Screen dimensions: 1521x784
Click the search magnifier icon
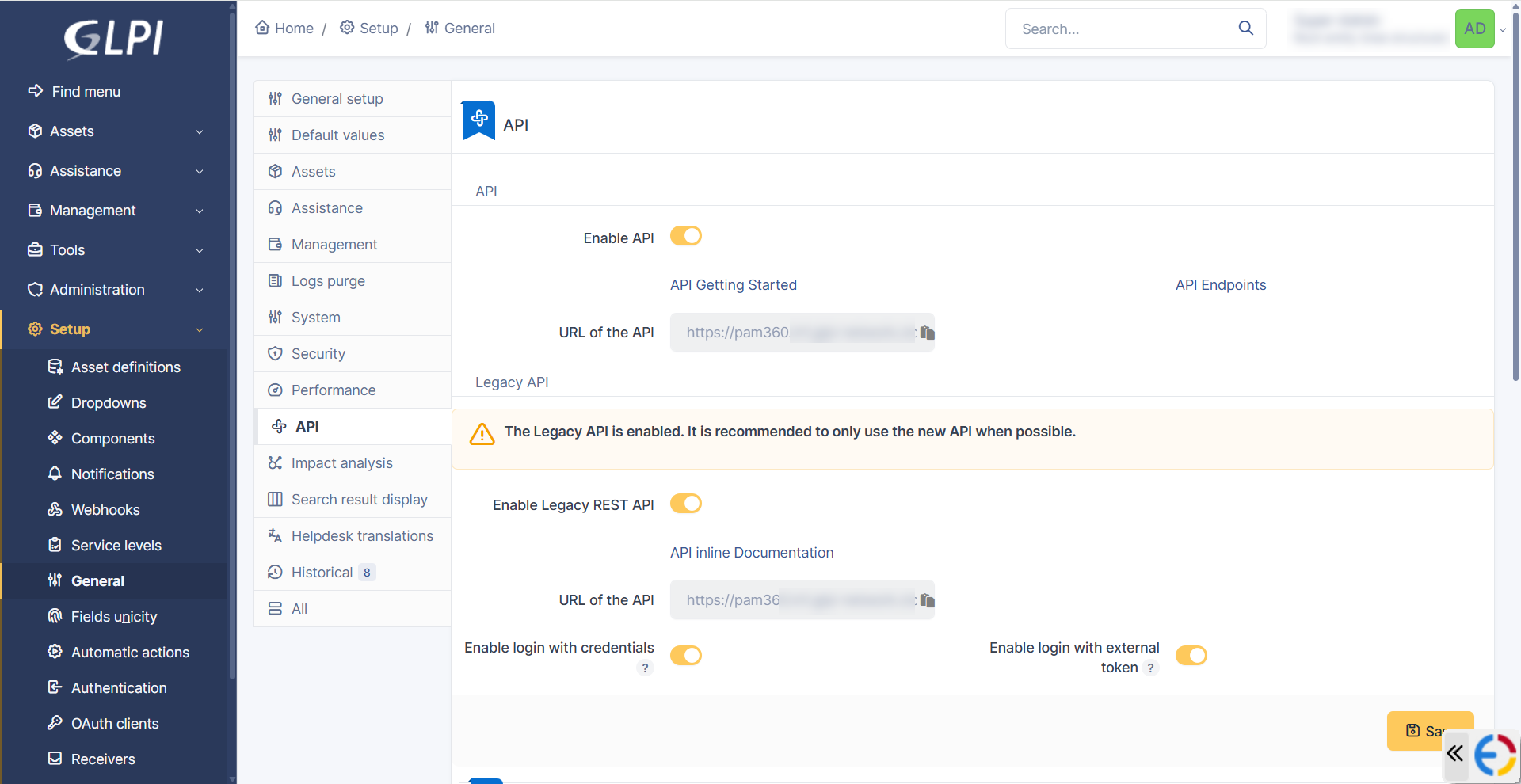coord(1245,29)
